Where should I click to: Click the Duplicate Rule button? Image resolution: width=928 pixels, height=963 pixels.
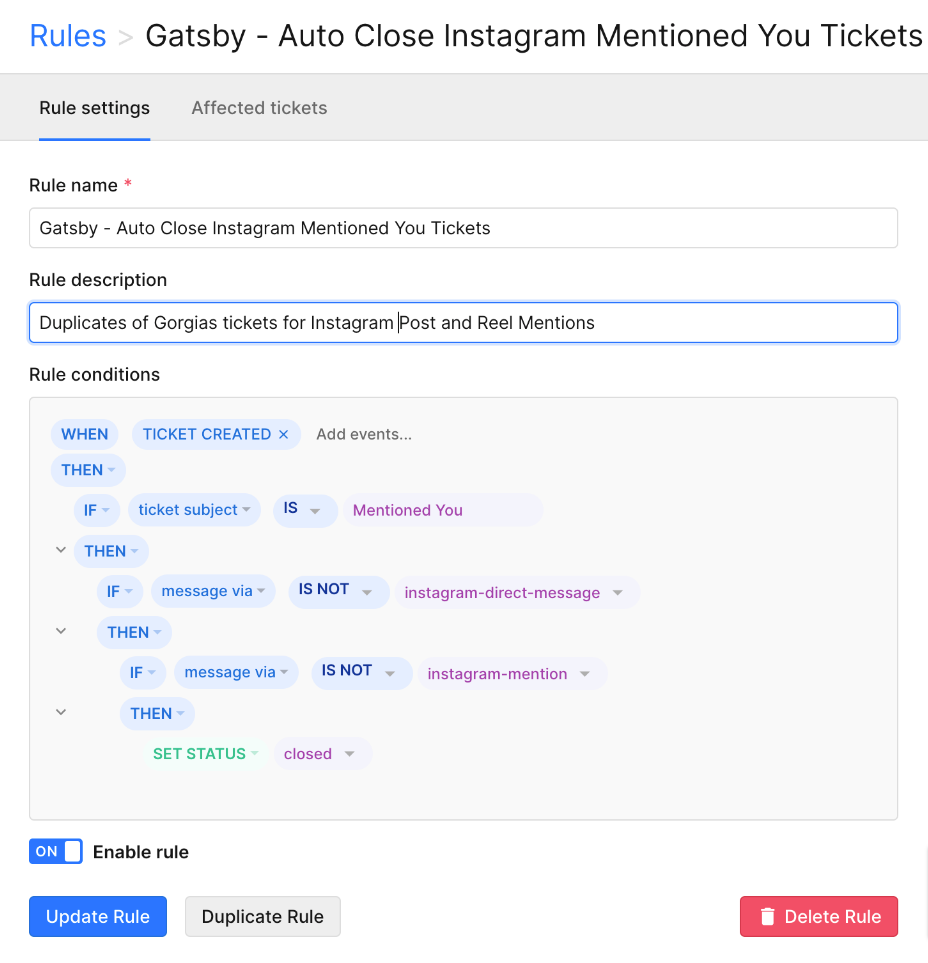click(262, 916)
